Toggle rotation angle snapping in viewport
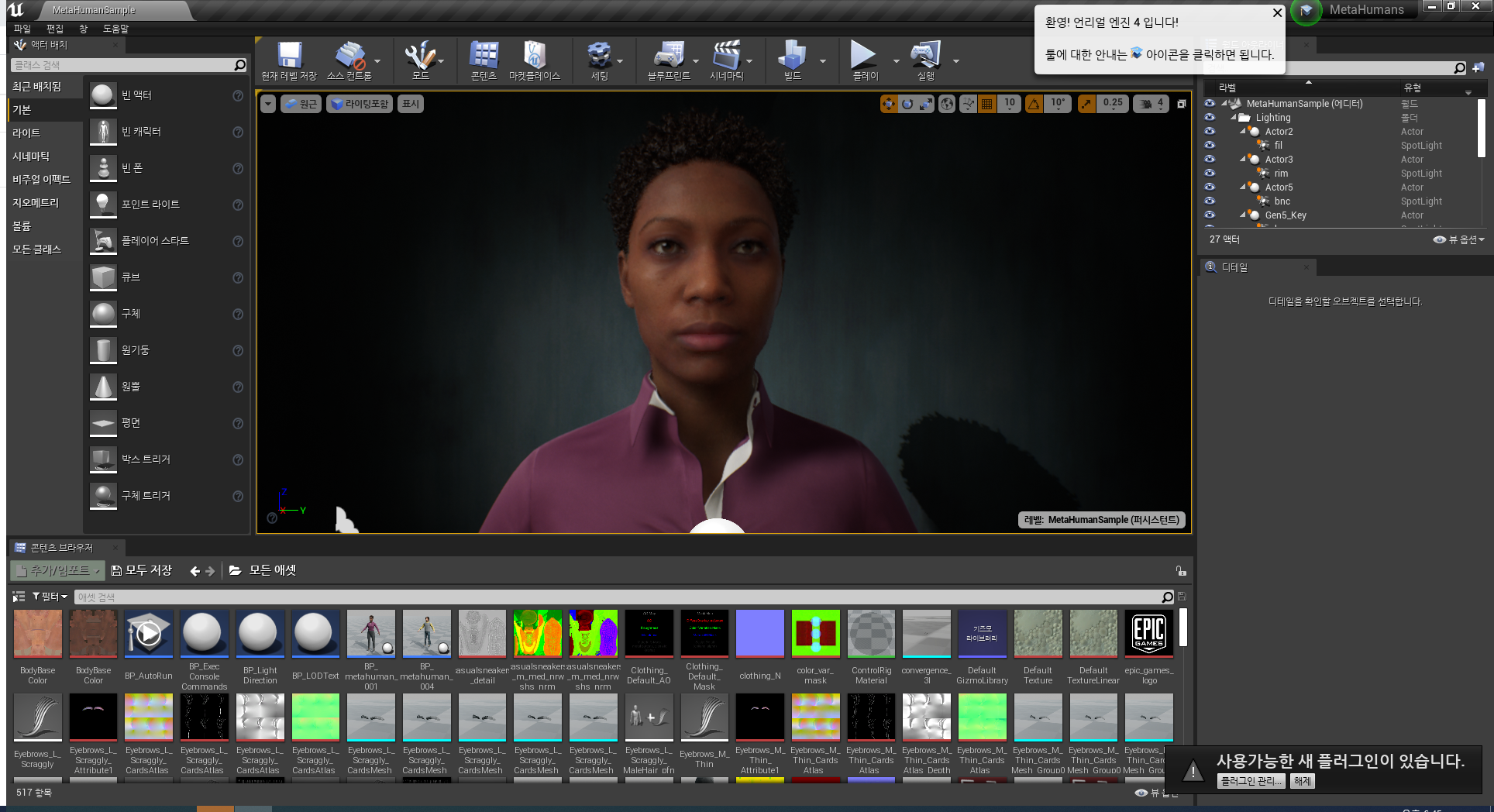Viewport: 1494px width, 812px height. [x=1034, y=104]
